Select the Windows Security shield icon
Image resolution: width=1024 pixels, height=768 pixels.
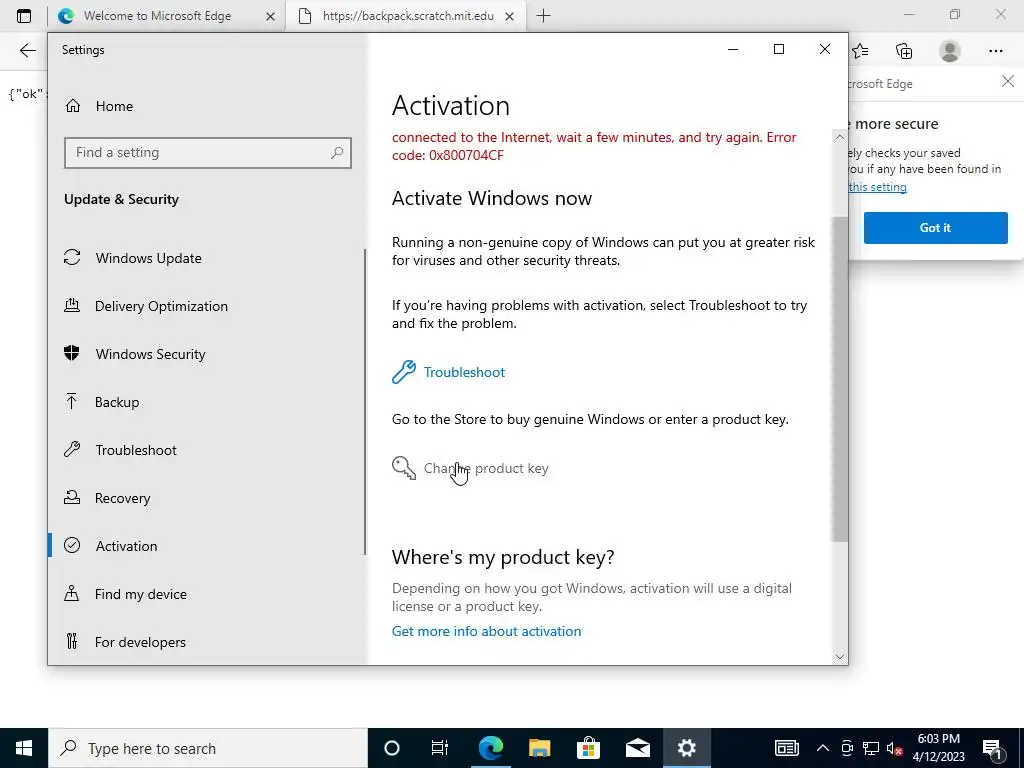click(72, 353)
